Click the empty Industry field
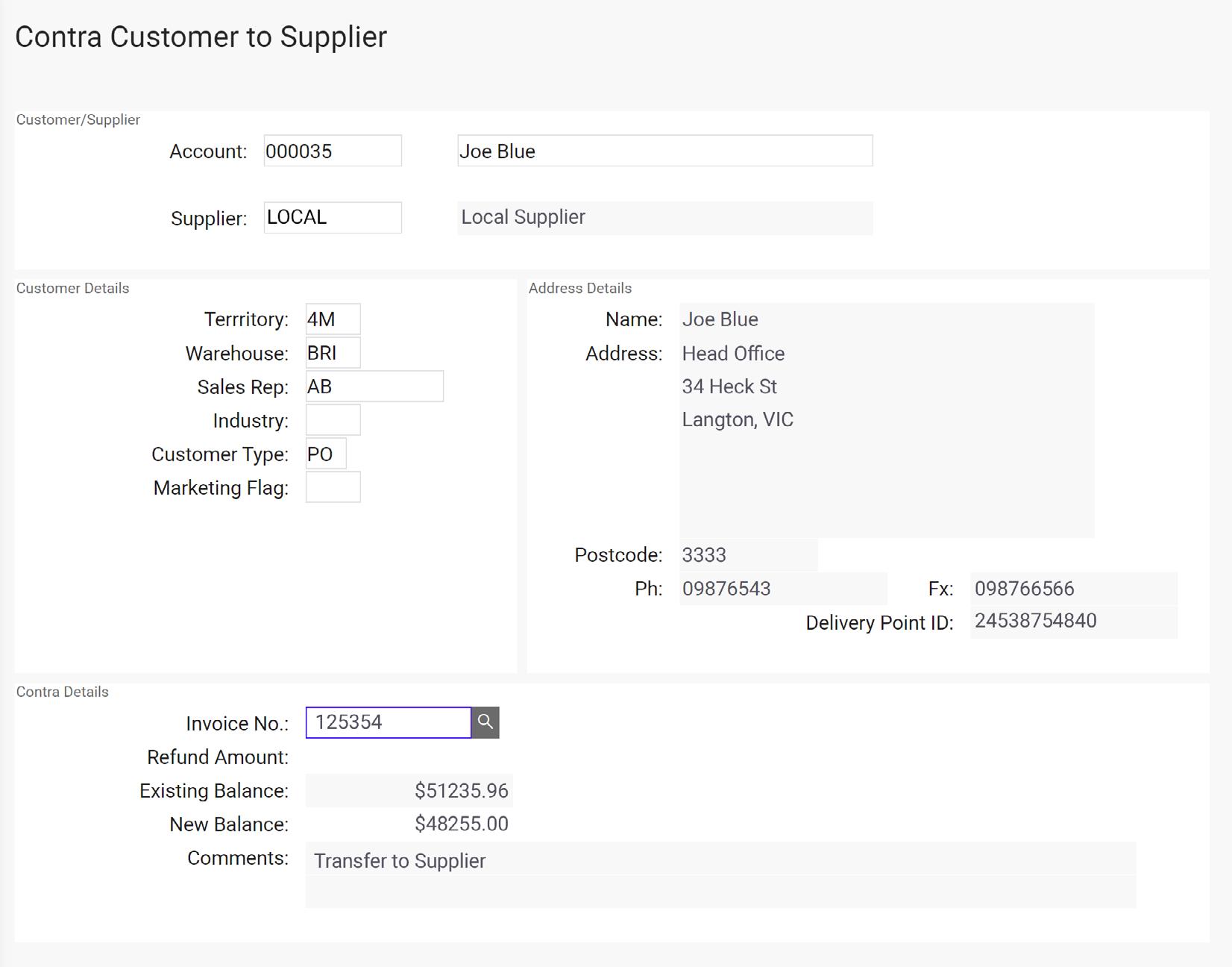Viewport: 1232px width, 967px height. tap(333, 420)
